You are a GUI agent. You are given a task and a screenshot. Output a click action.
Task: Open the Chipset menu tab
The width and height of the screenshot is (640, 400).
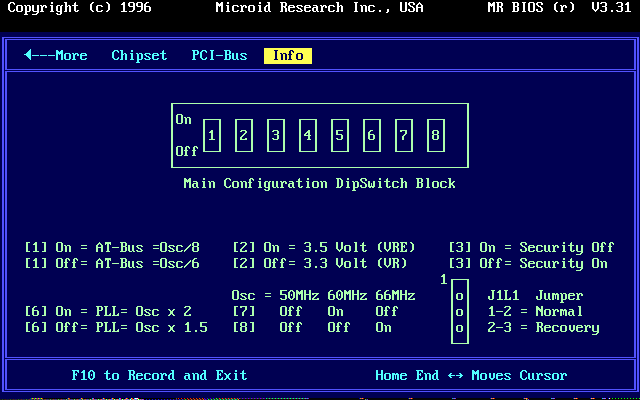point(139,56)
